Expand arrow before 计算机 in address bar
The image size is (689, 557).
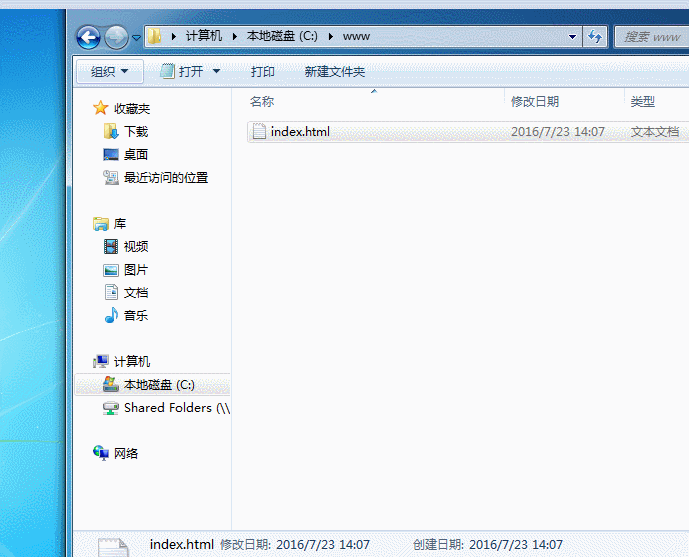click(x=174, y=36)
